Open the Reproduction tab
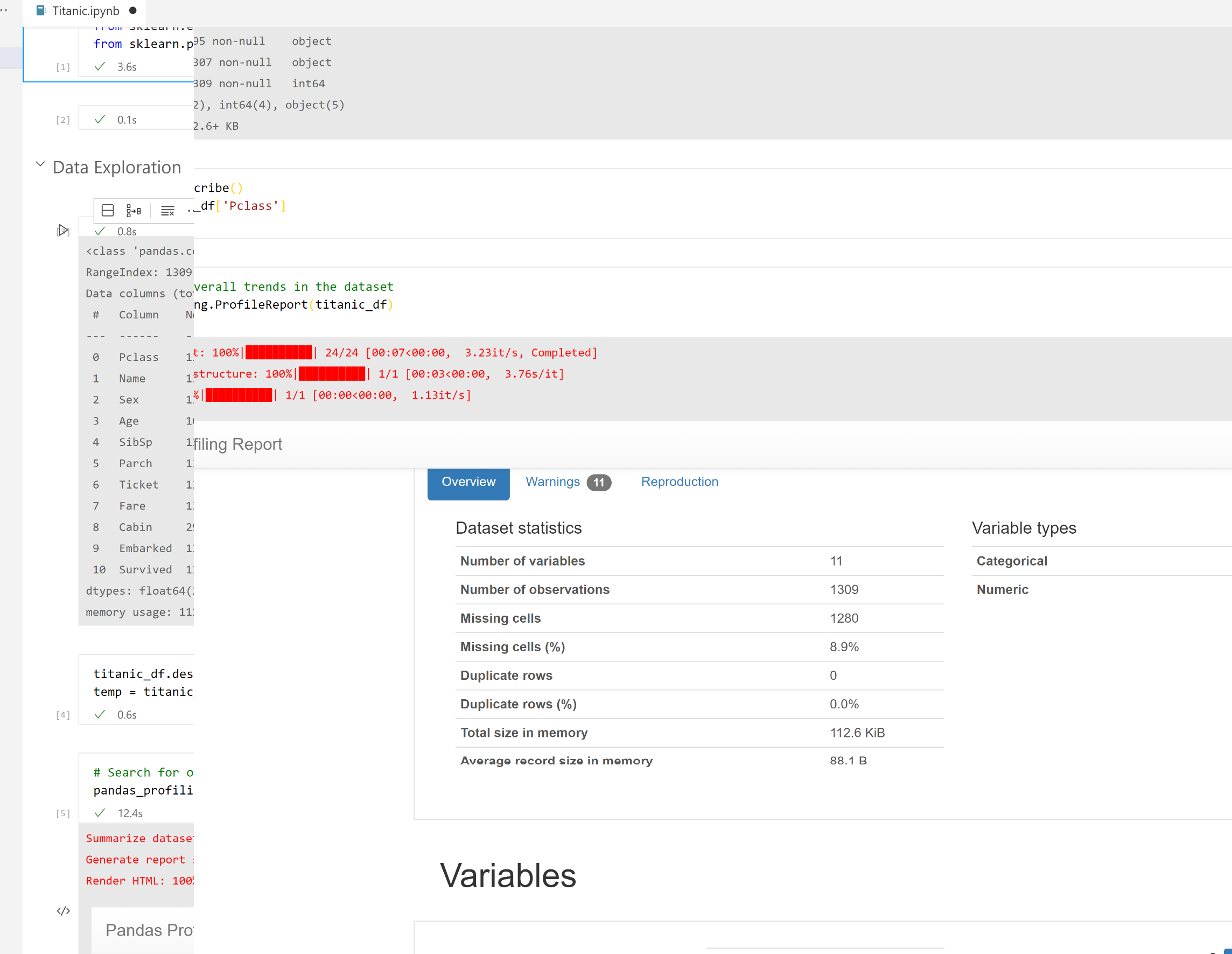This screenshot has height=954, width=1232. 679,482
